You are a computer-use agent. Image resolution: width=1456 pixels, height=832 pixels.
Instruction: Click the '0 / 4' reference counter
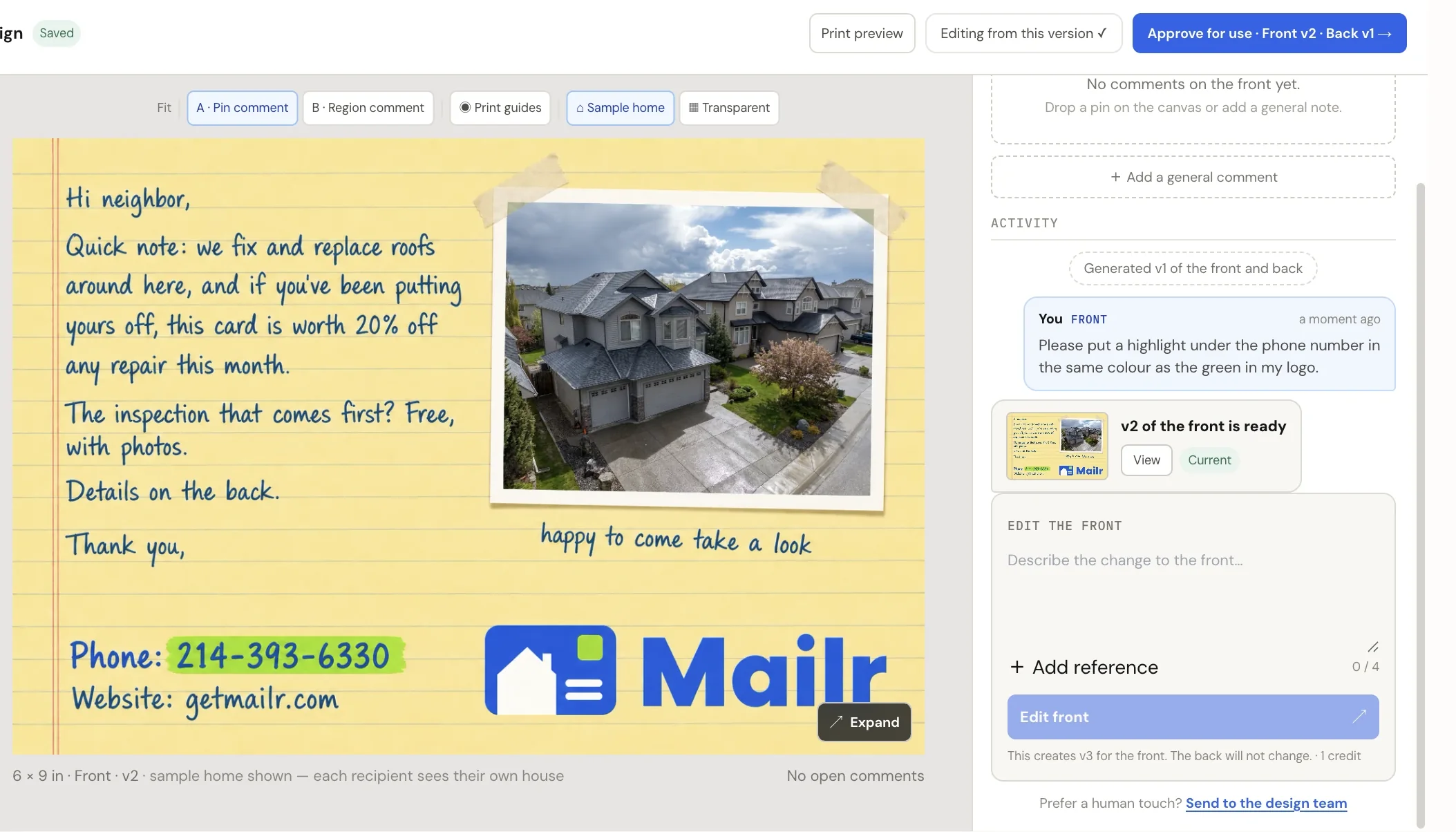1365,667
